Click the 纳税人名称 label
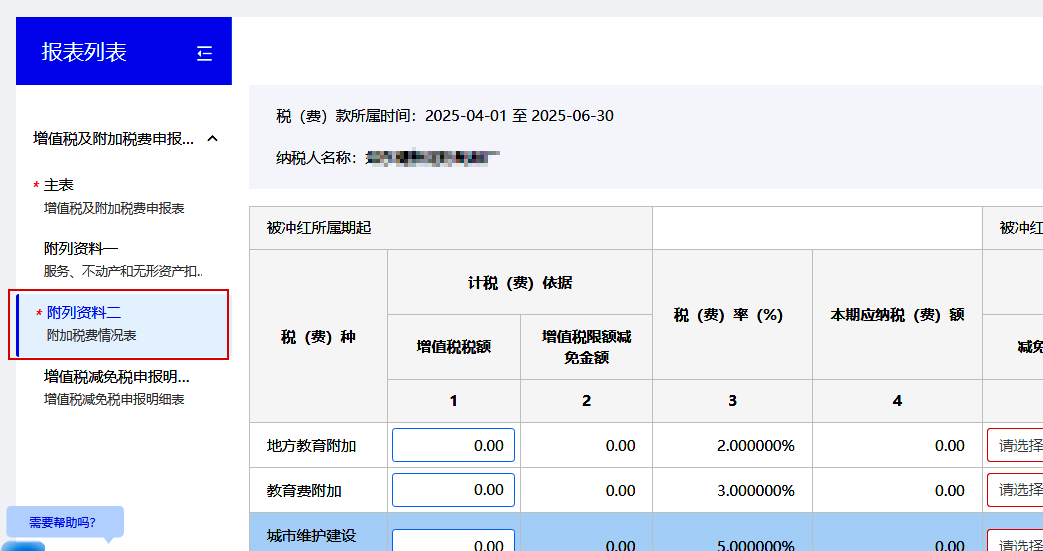1043x551 pixels. 317,158
